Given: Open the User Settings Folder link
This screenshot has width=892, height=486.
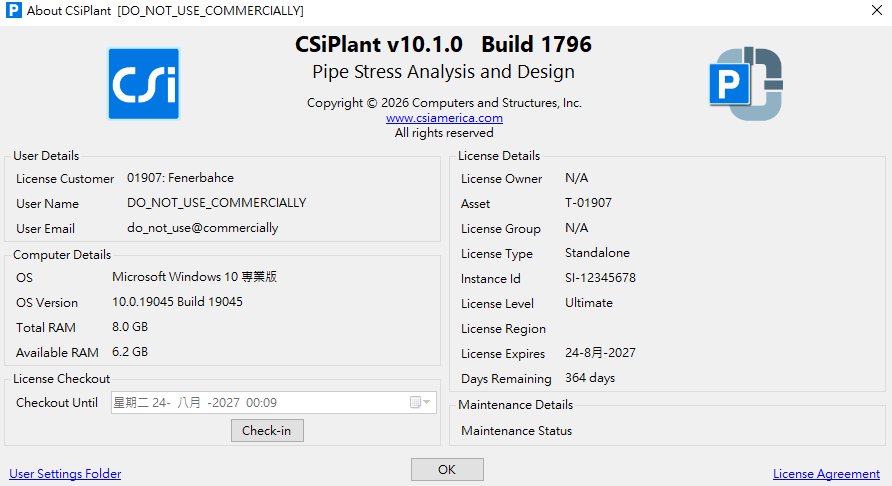Looking at the screenshot, I should coord(65,473).
